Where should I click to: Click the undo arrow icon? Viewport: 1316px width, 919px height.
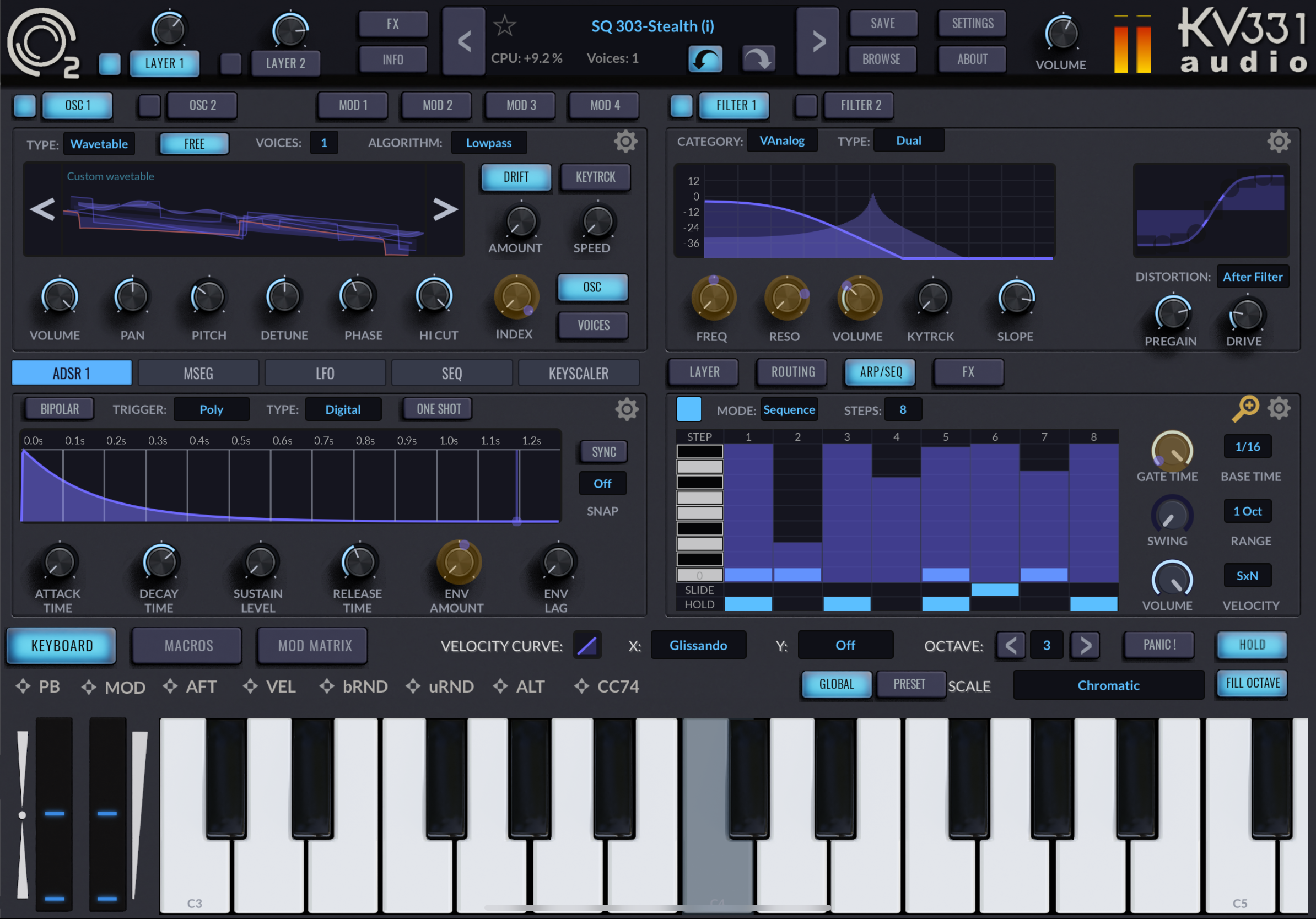705,59
